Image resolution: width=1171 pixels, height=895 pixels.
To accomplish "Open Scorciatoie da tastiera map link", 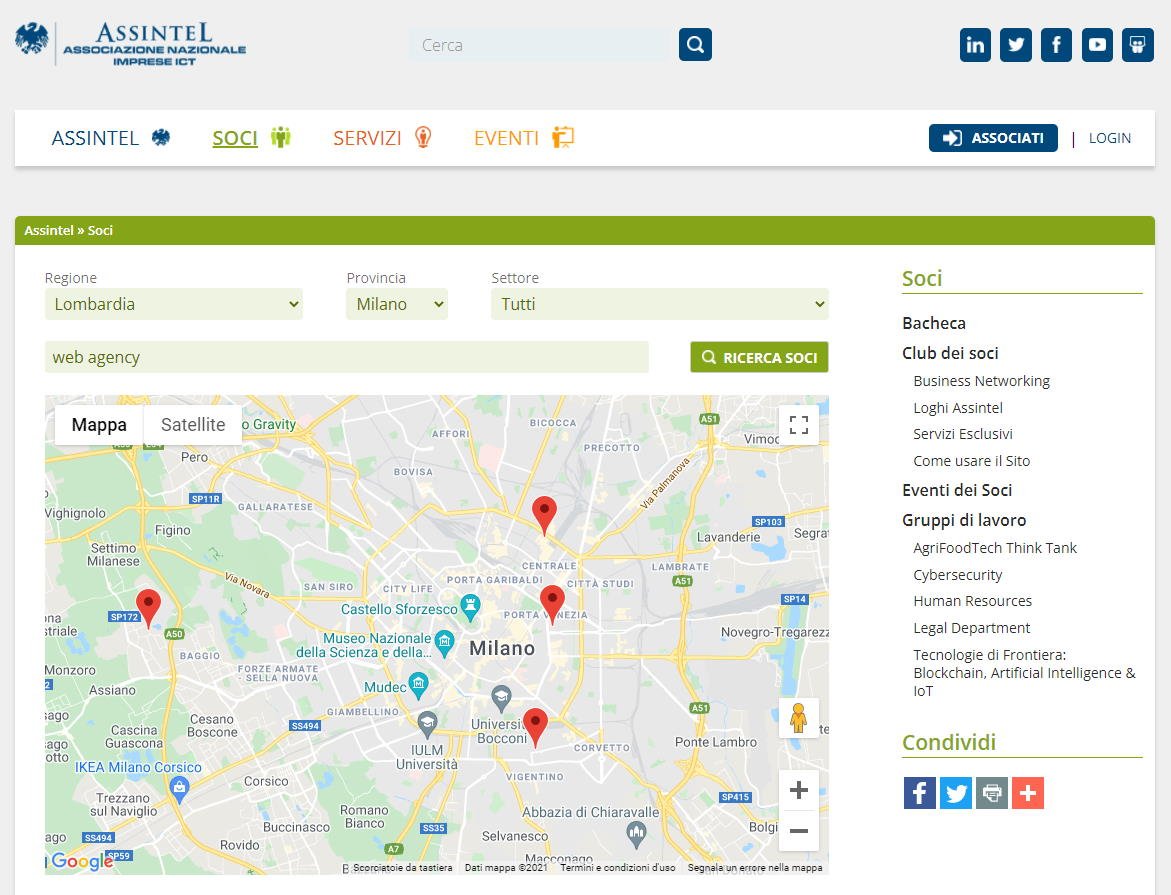I will point(403,868).
